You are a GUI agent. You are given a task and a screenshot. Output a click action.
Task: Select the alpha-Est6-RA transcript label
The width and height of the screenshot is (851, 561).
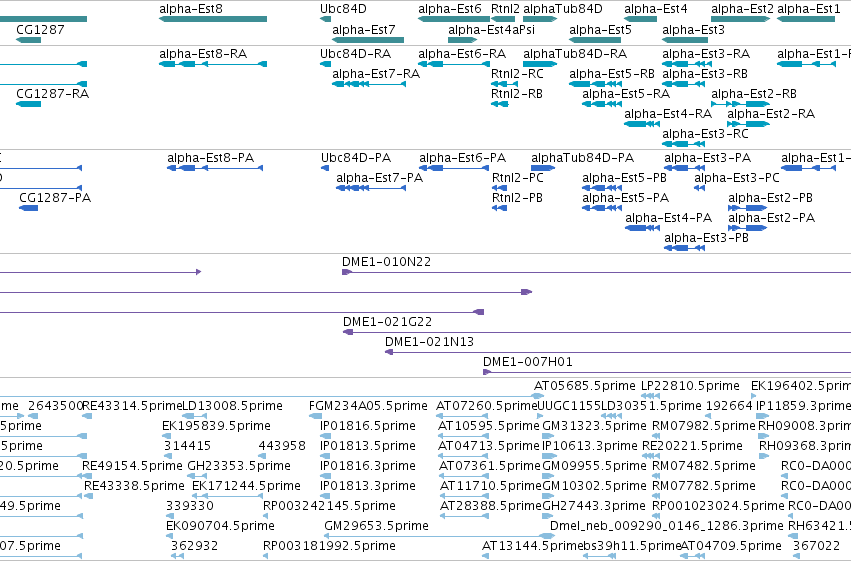pyautogui.click(x=462, y=54)
